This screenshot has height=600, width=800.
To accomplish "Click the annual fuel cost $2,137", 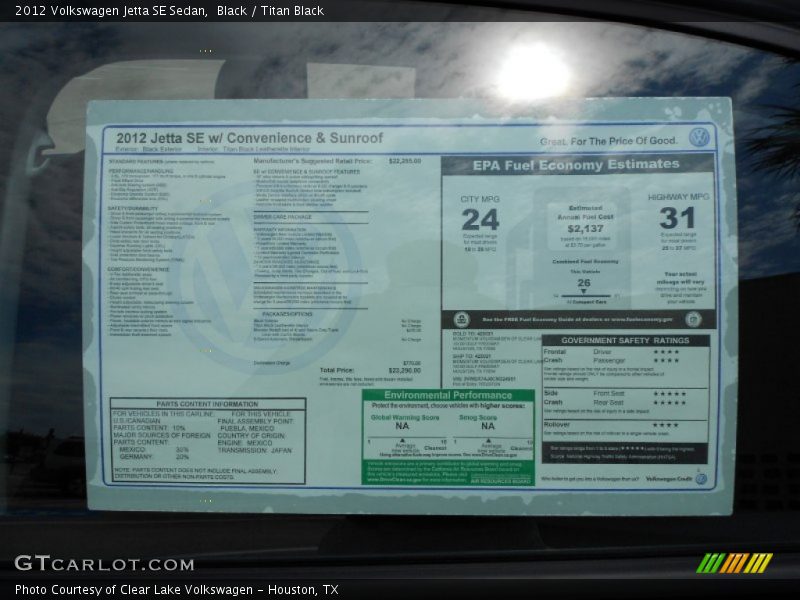I will (x=585, y=229).
